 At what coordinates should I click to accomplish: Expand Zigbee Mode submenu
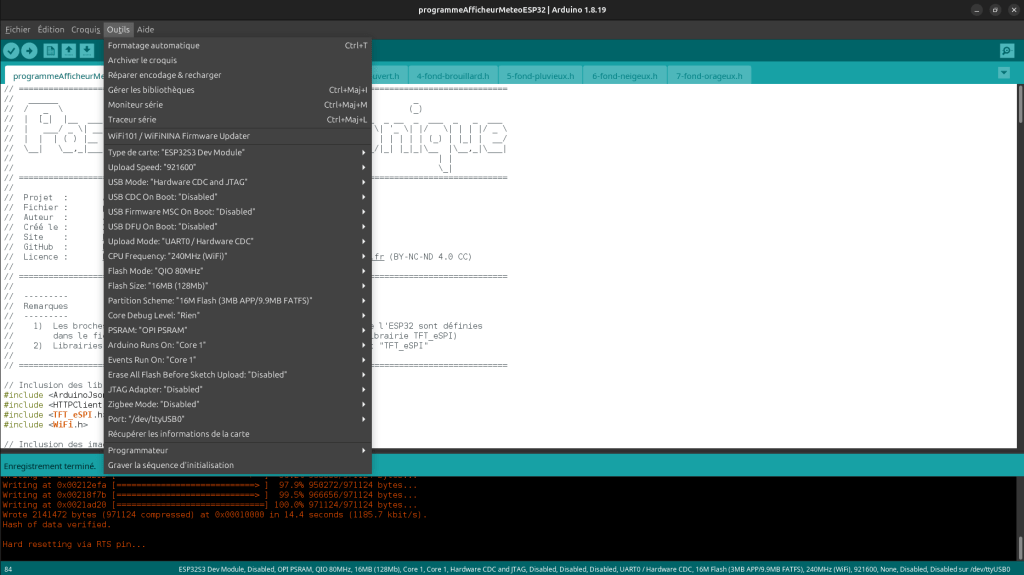coord(238,404)
